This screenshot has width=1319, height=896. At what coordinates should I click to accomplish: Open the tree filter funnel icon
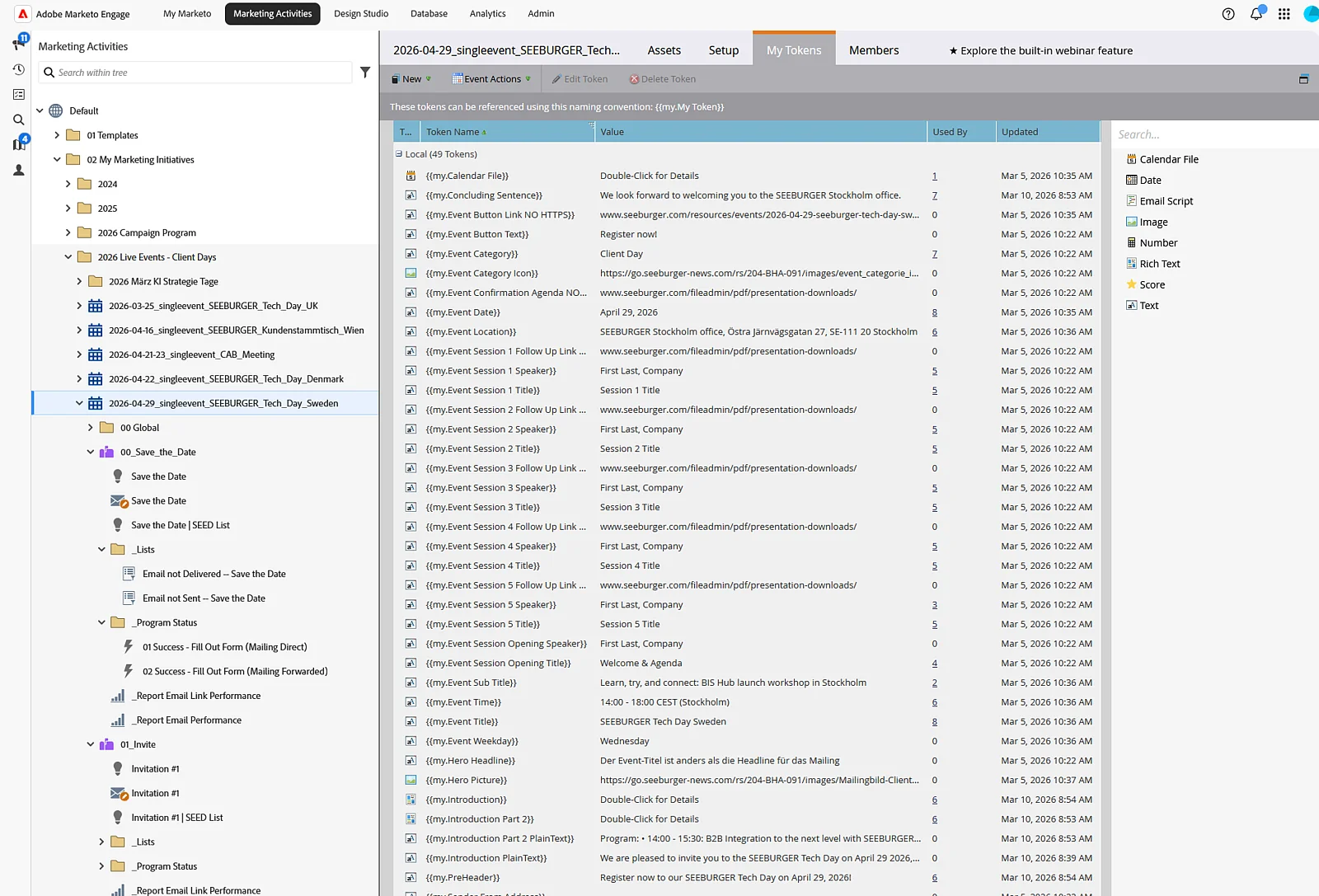[365, 73]
